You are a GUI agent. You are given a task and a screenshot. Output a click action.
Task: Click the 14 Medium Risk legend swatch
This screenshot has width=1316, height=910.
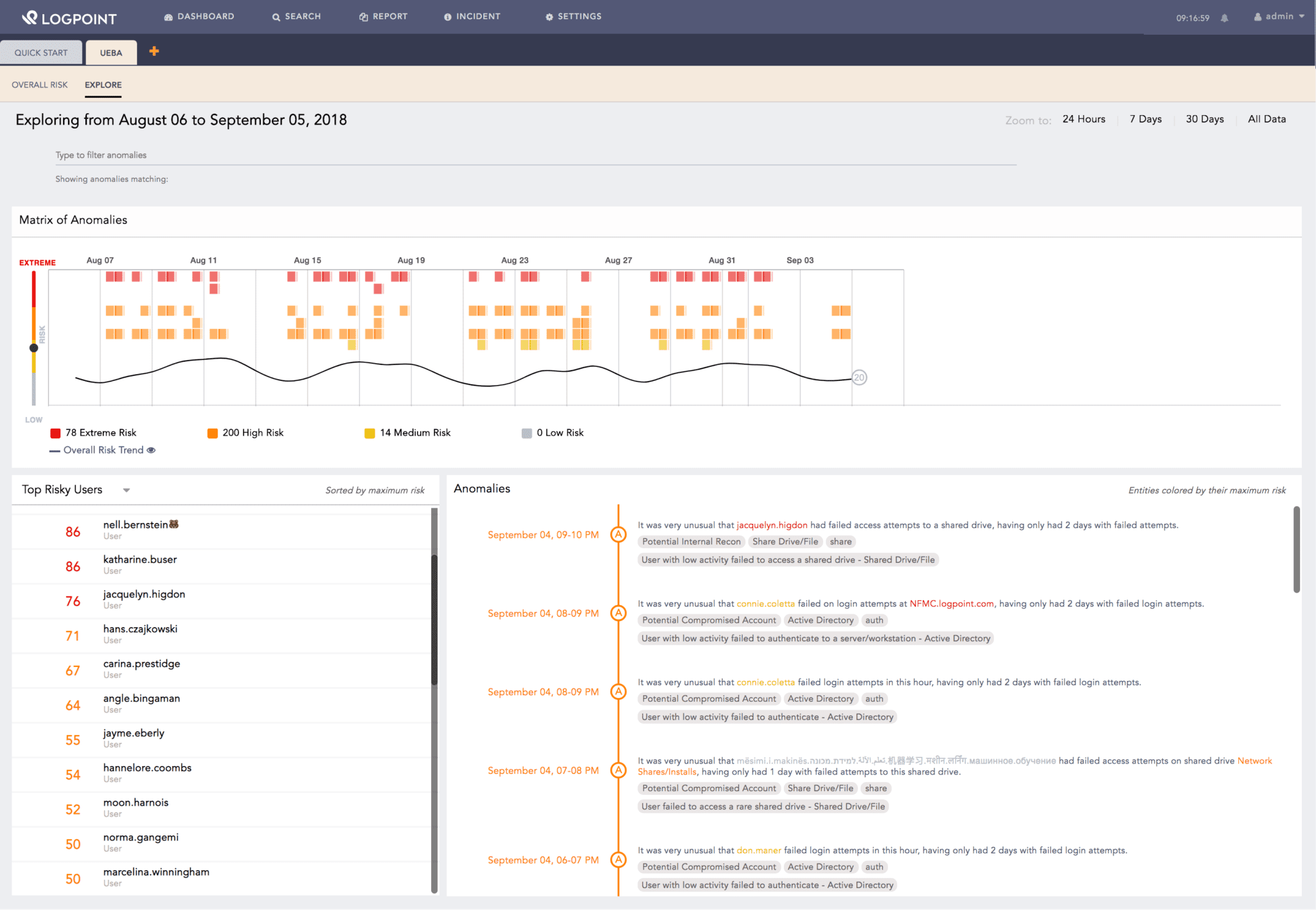[x=369, y=433]
